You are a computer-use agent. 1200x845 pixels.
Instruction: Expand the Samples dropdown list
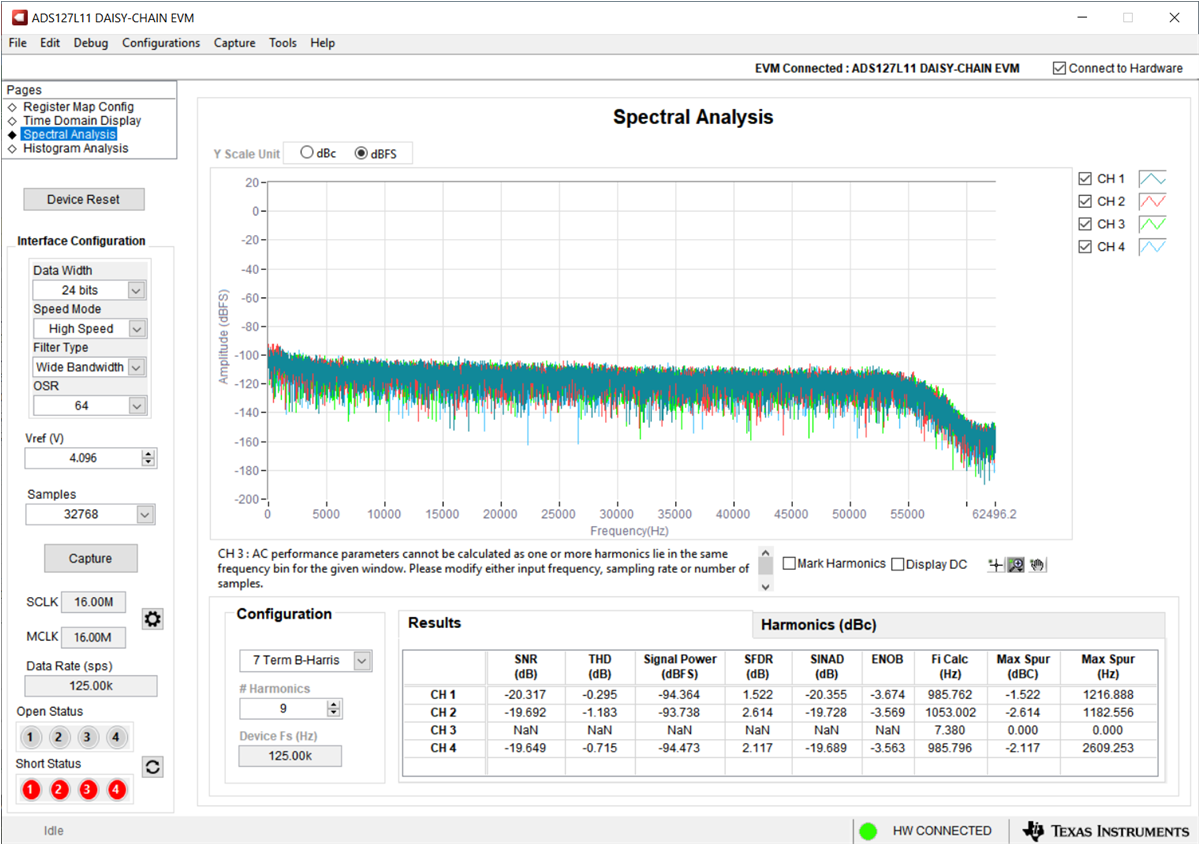point(145,514)
